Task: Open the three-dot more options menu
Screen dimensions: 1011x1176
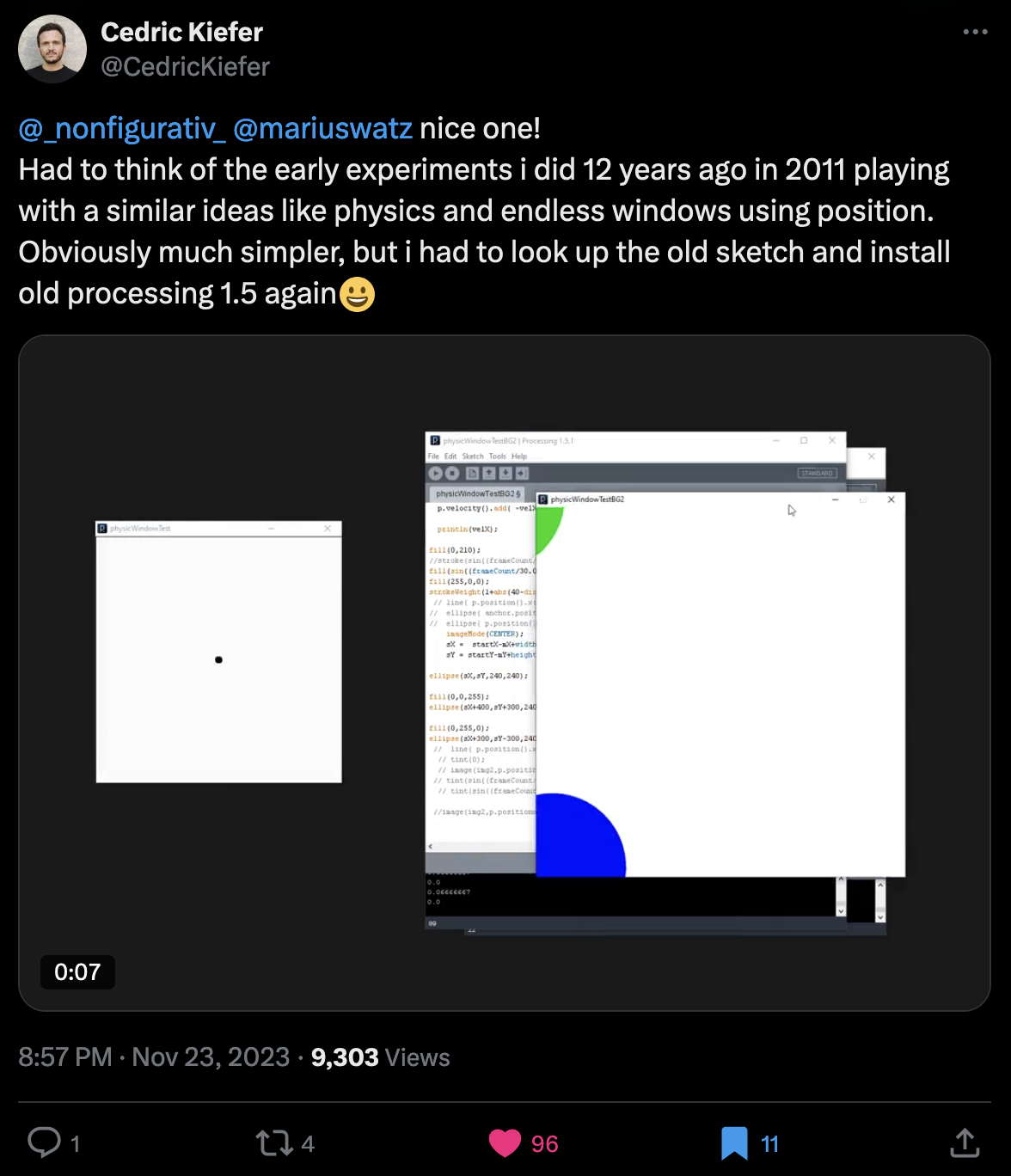Action: click(x=975, y=32)
